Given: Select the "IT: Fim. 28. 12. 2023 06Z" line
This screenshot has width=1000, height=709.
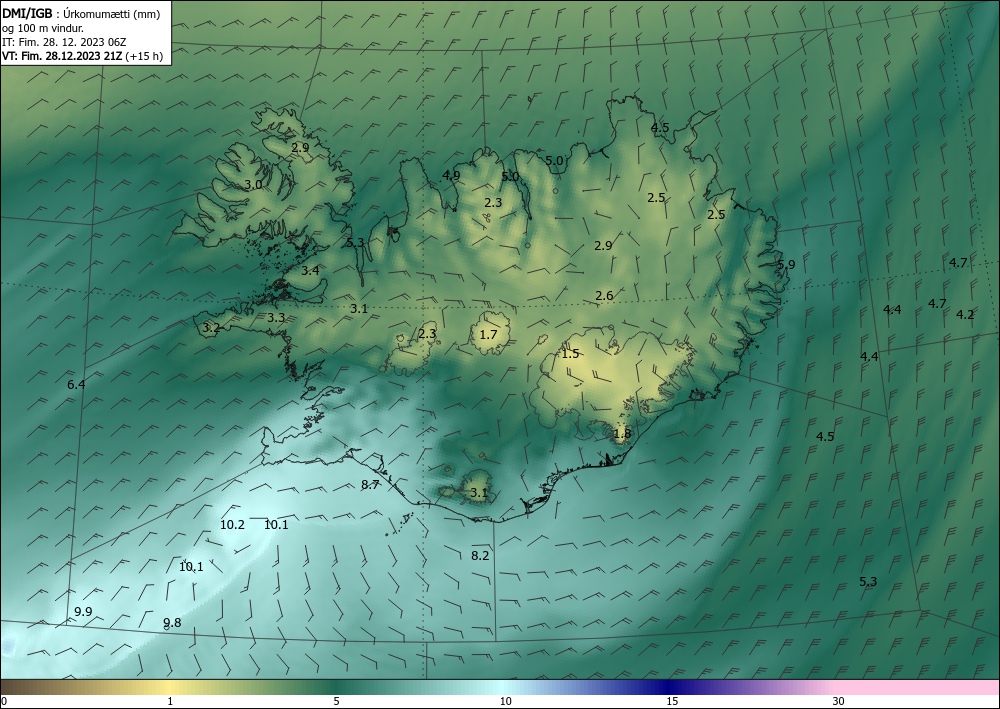Looking at the screenshot, I should [64, 42].
